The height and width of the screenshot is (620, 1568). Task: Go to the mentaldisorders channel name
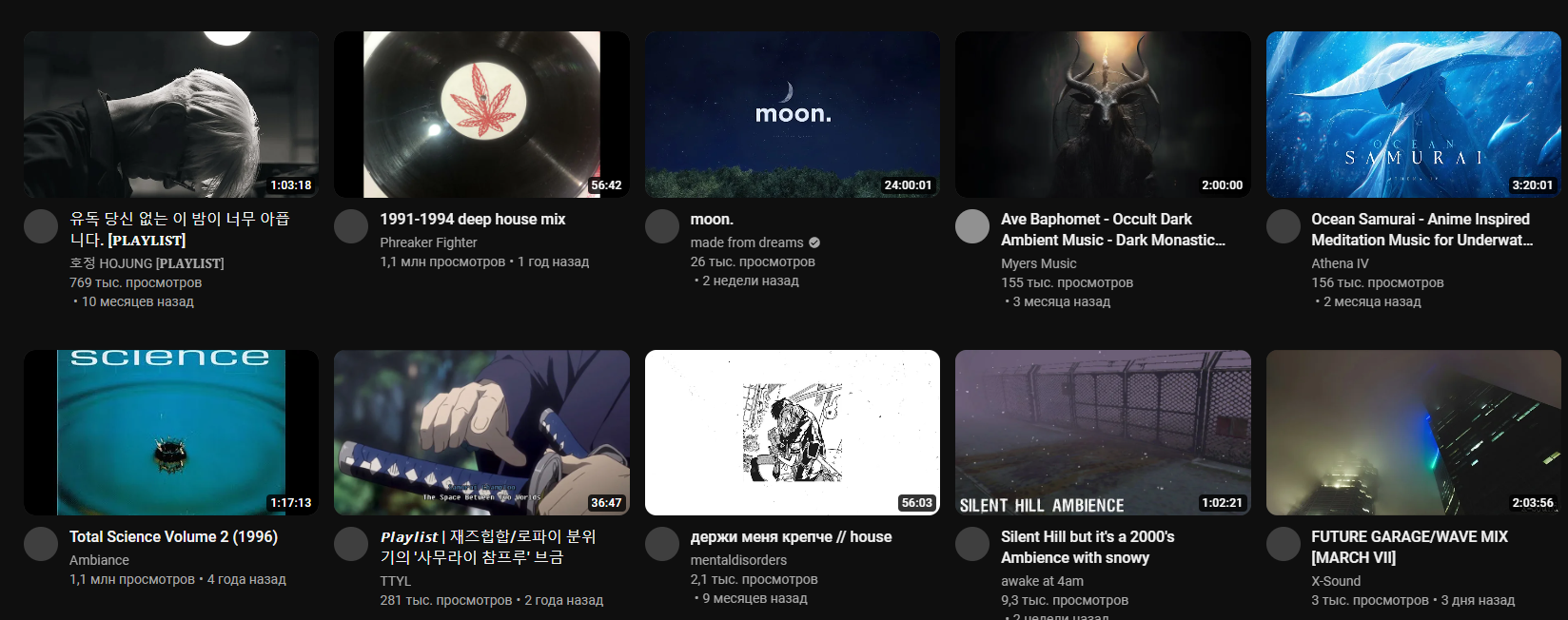738,560
